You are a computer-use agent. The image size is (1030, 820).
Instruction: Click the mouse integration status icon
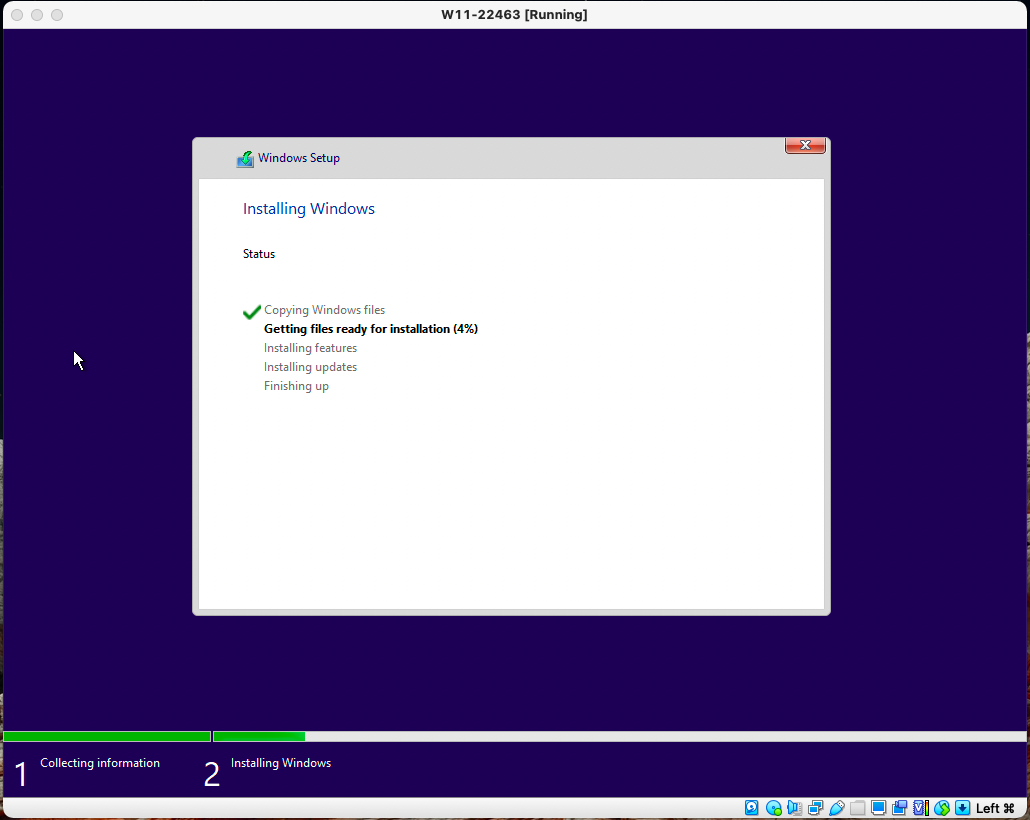[x=942, y=808]
